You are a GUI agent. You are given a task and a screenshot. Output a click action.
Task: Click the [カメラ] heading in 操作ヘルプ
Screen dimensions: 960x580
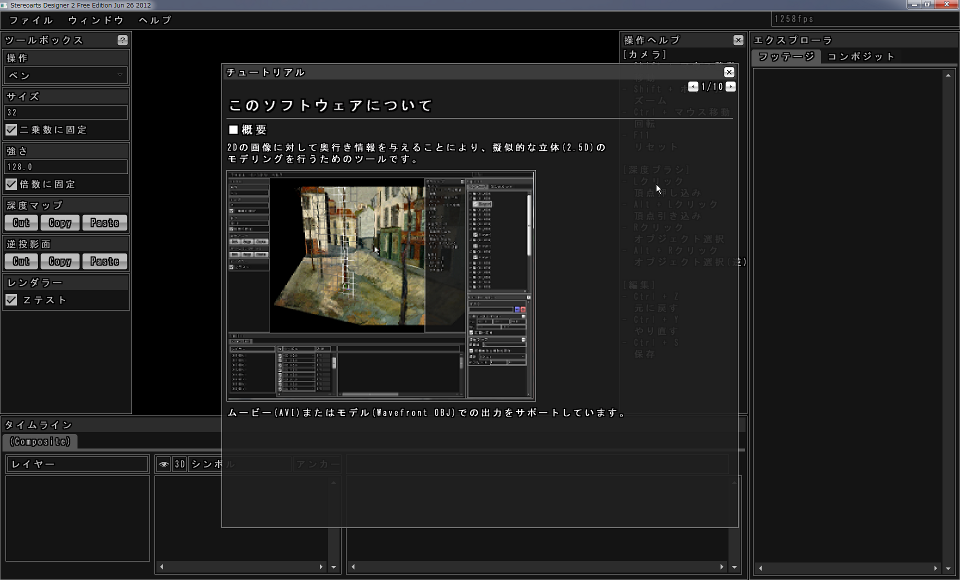click(x=645, y=55)
